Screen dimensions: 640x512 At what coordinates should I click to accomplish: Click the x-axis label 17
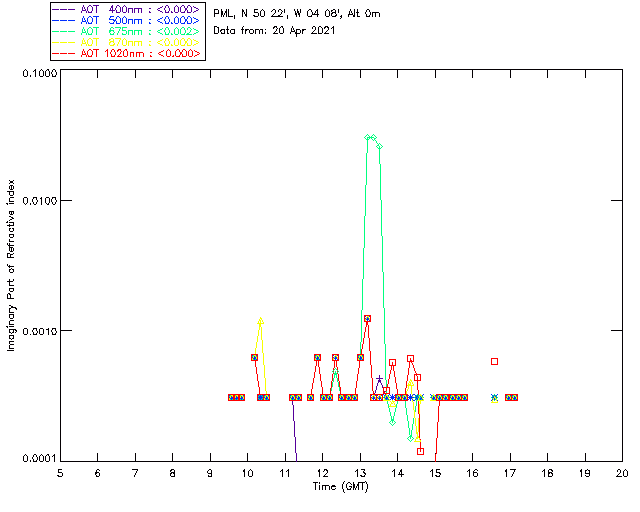pyautogui.click(x=510, y=473)
